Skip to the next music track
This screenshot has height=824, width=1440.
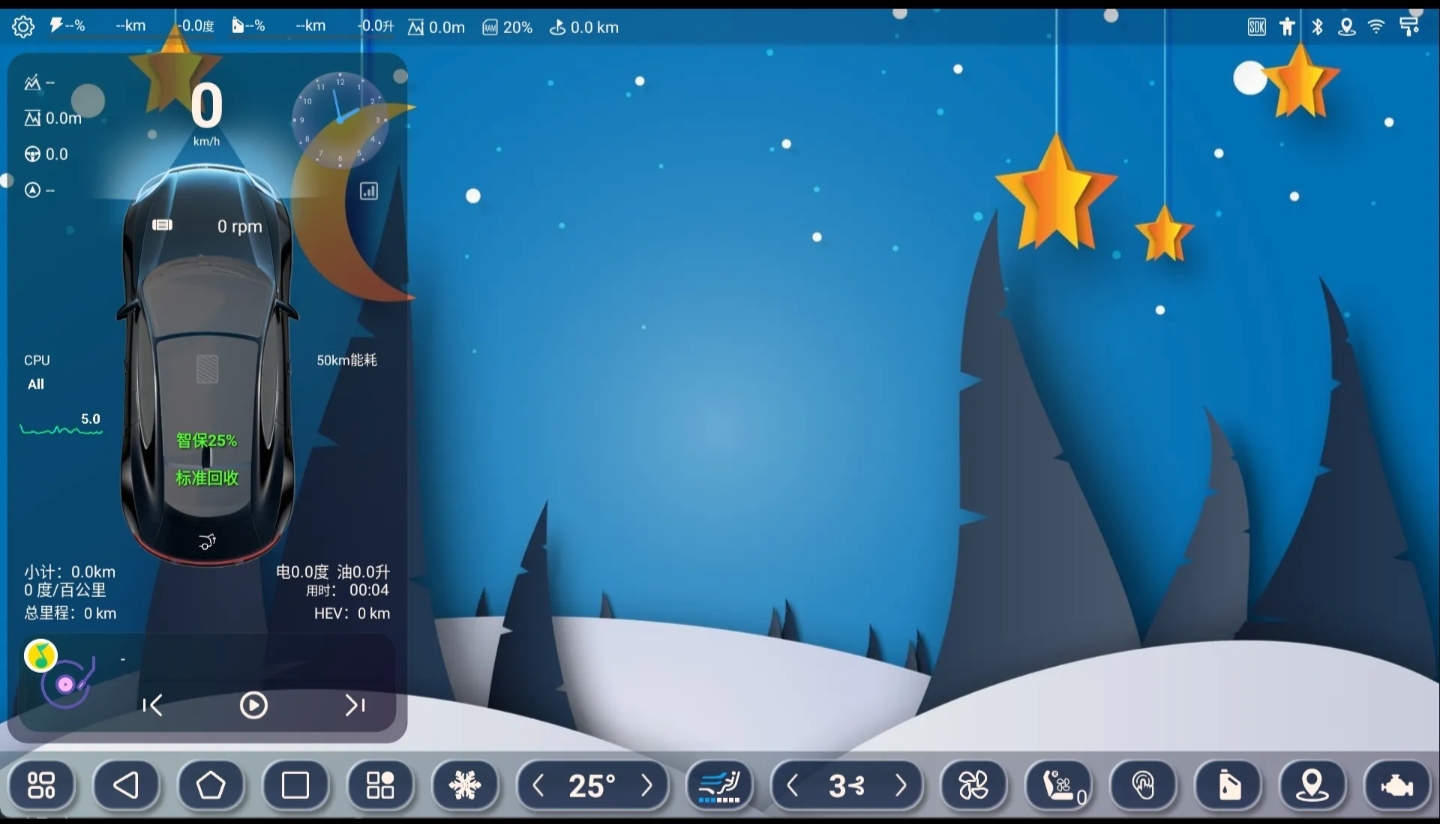coord(355,706)
